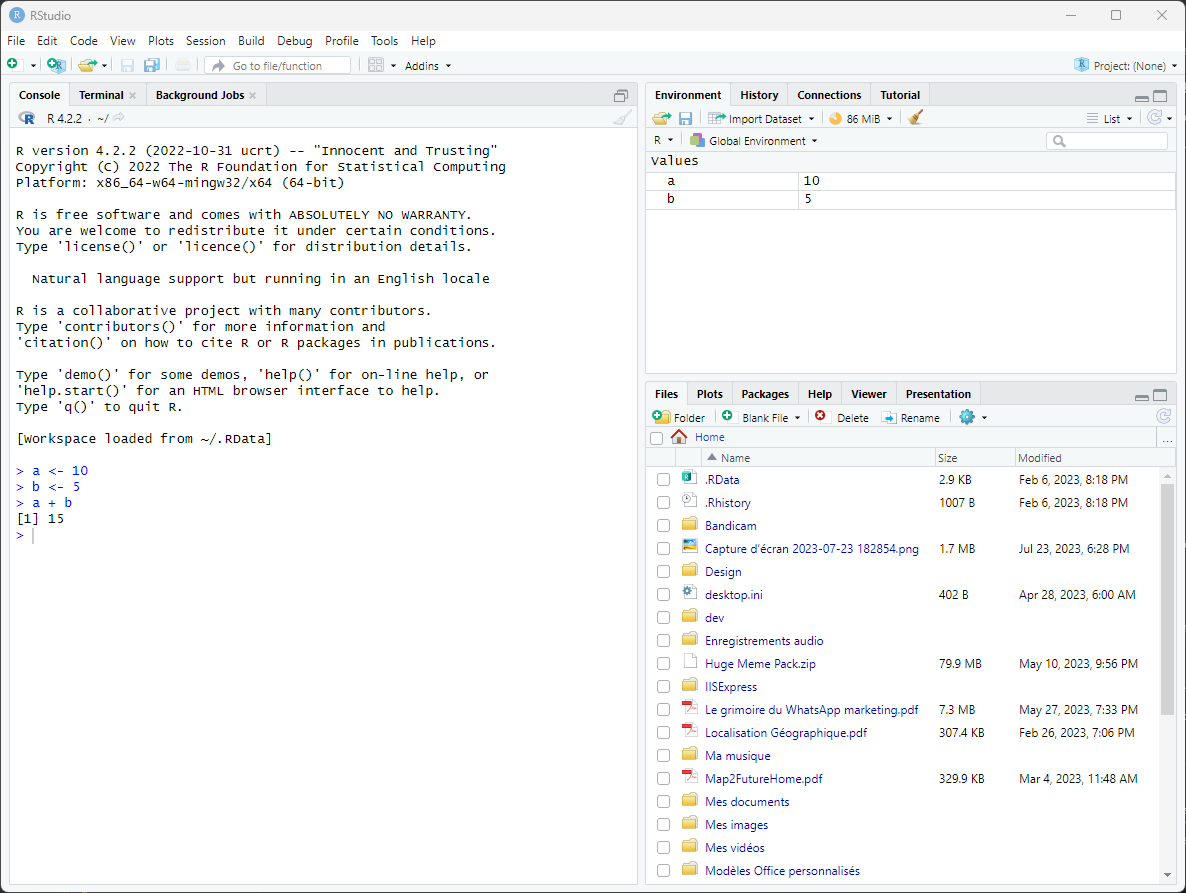Open the Project: (None) menu
The height and width of the screenshot is (893, 1186).
[x=1125, y=66]
